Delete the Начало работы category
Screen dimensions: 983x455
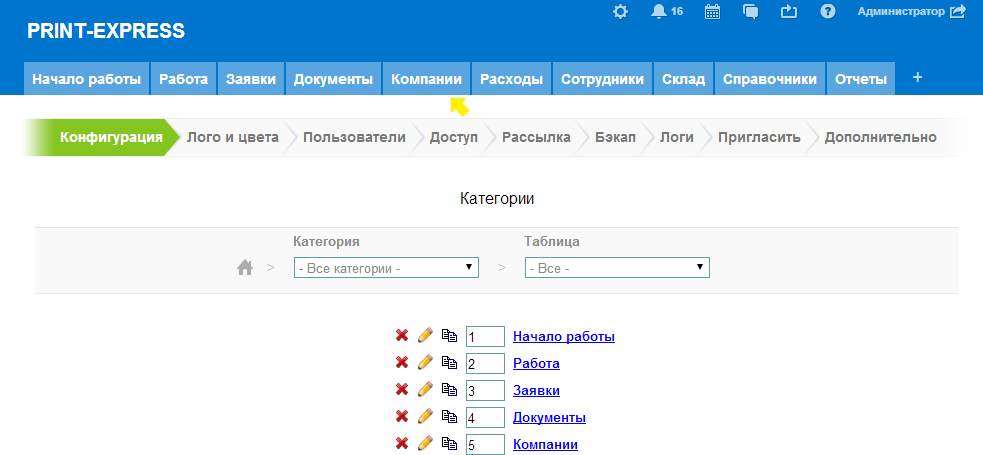click(x=402, y=336)
